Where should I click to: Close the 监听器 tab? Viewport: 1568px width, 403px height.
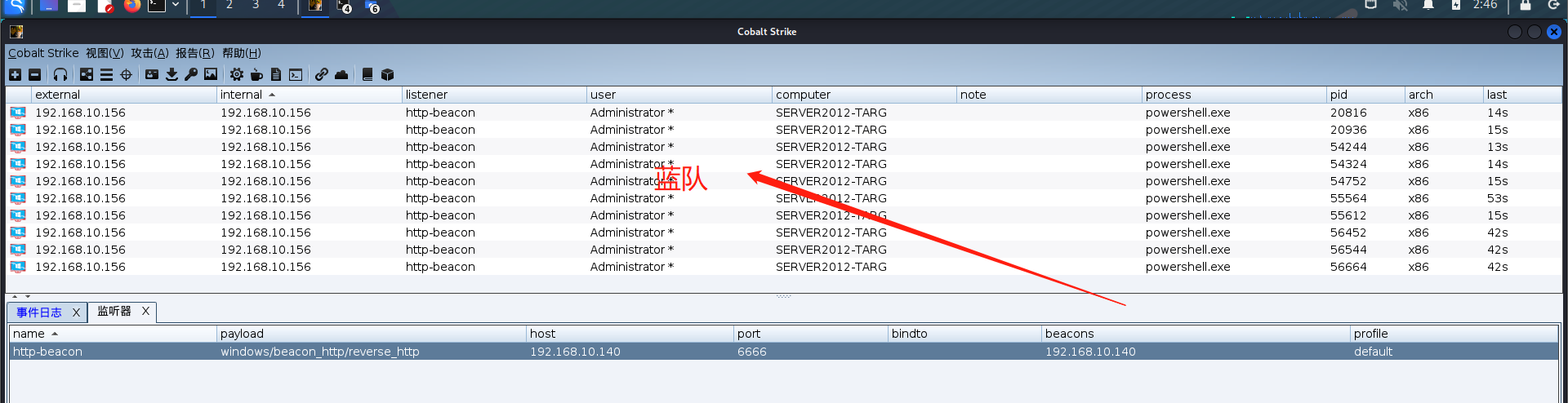click(x=145, y=311)
